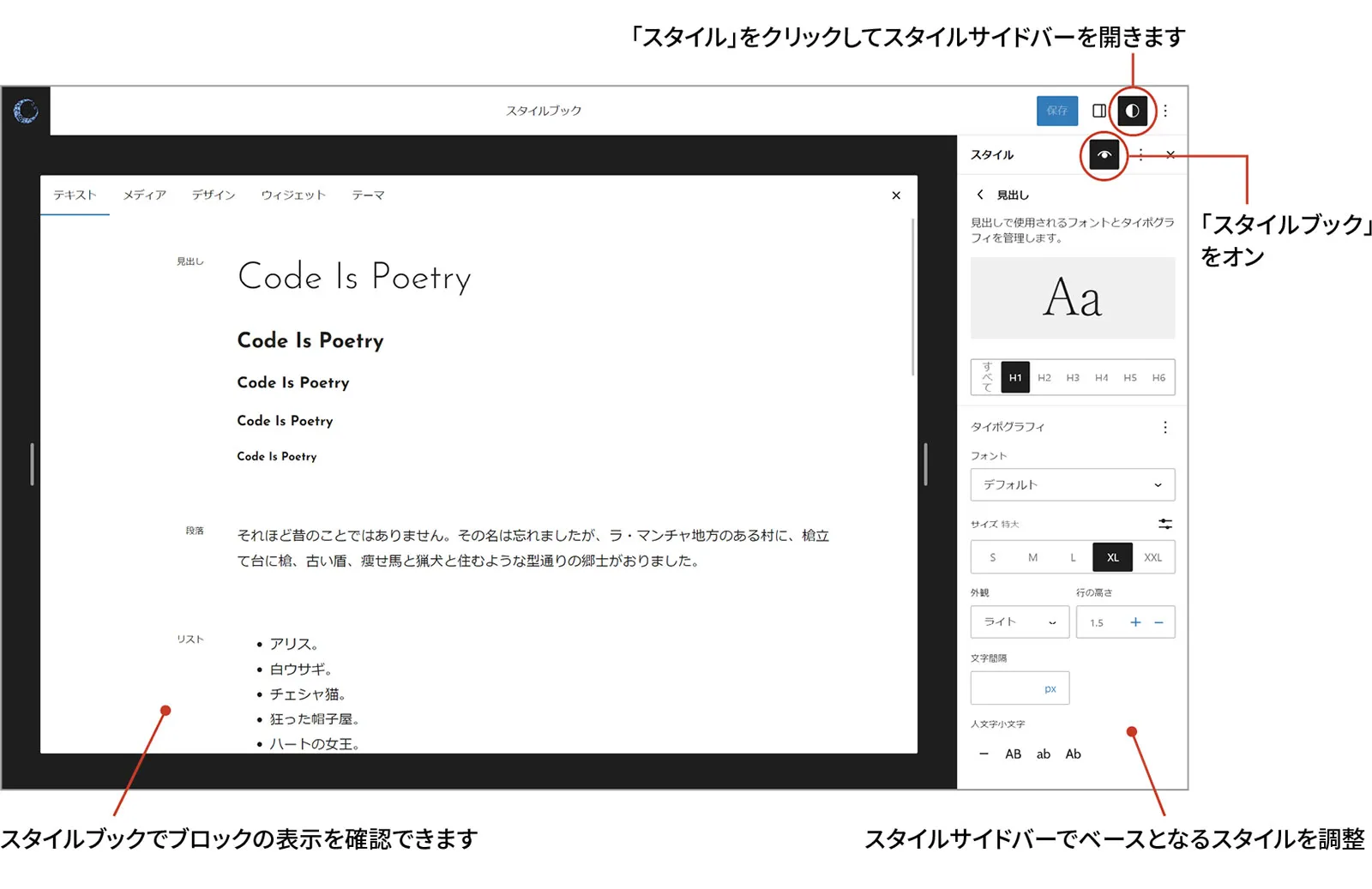
Task: Open the settings panel icon beside 保存
Action: pyautogui.click(x=1098, y=111)
